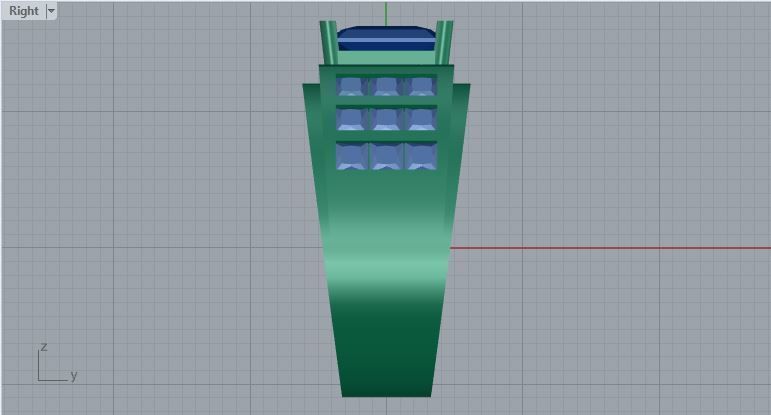Select the right prong beside the gemstone
This screenshot has height=415, width=771.
pyautogui.click(x=444, y=42)
